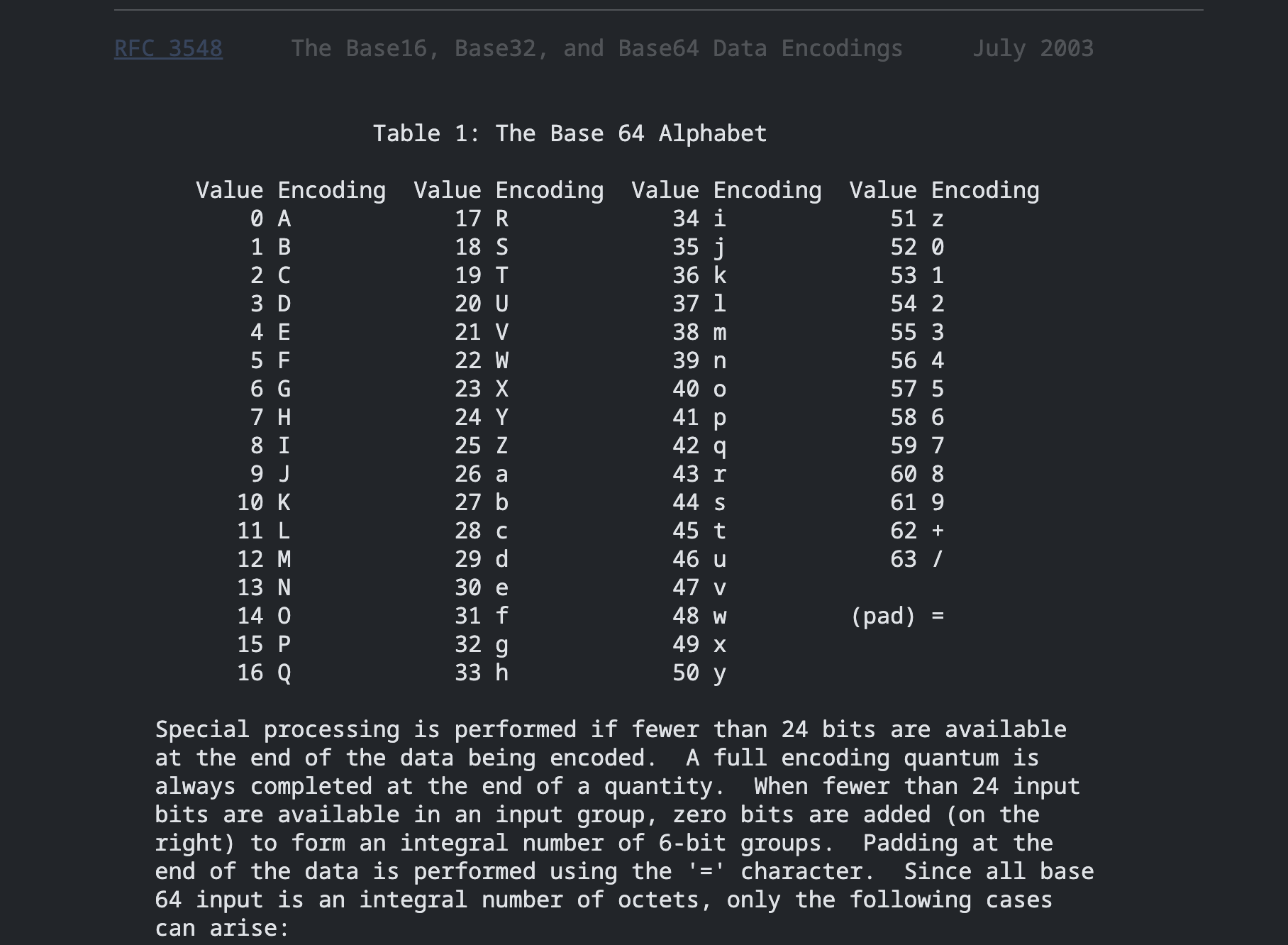The width and height of the screenshot is (1288, 945).
Task: Click the table row '52 0'
Action: pyautogui.click(x=917, y=247)
